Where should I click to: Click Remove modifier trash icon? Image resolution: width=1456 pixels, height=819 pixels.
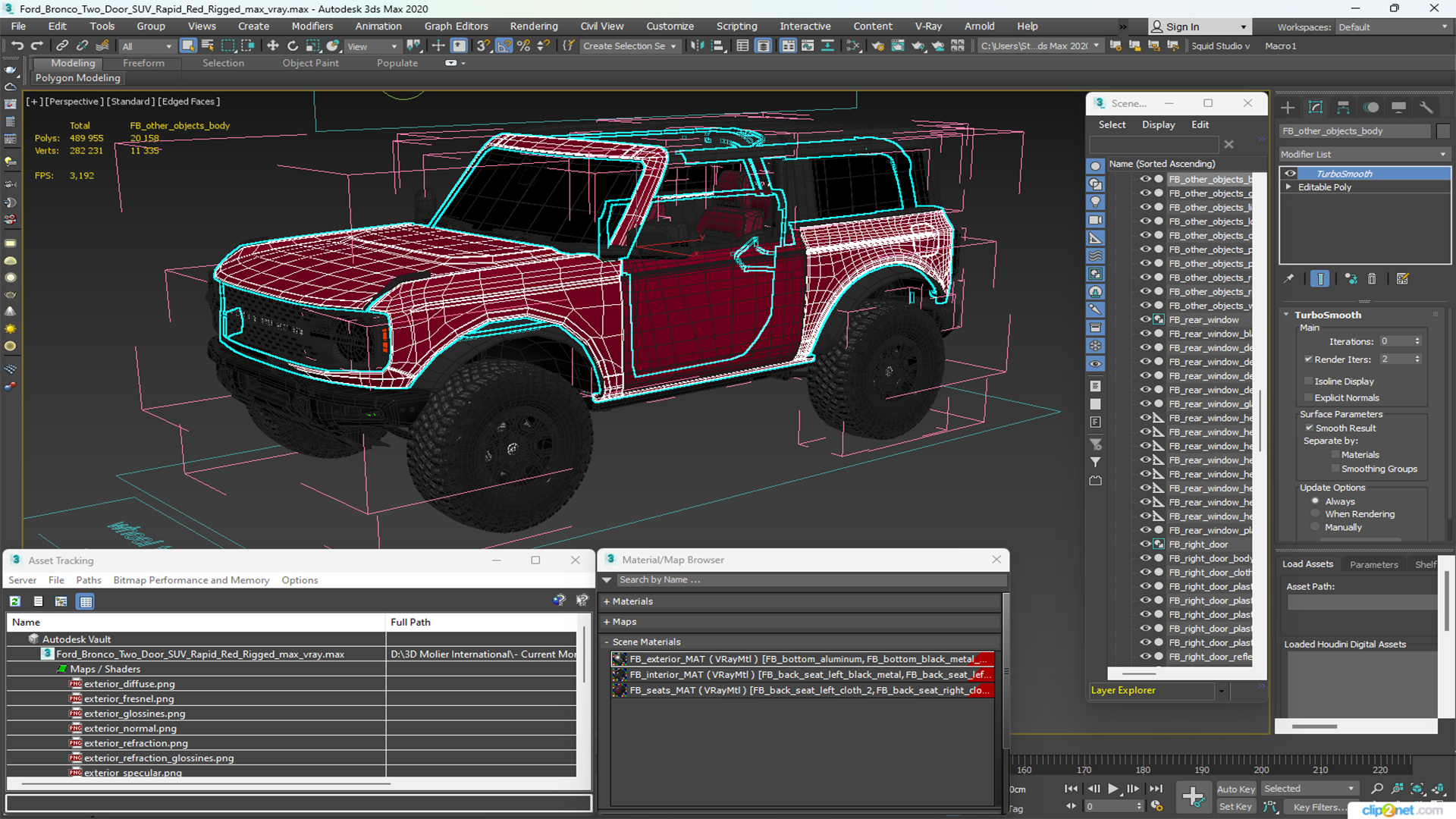tap(1372, 279)
